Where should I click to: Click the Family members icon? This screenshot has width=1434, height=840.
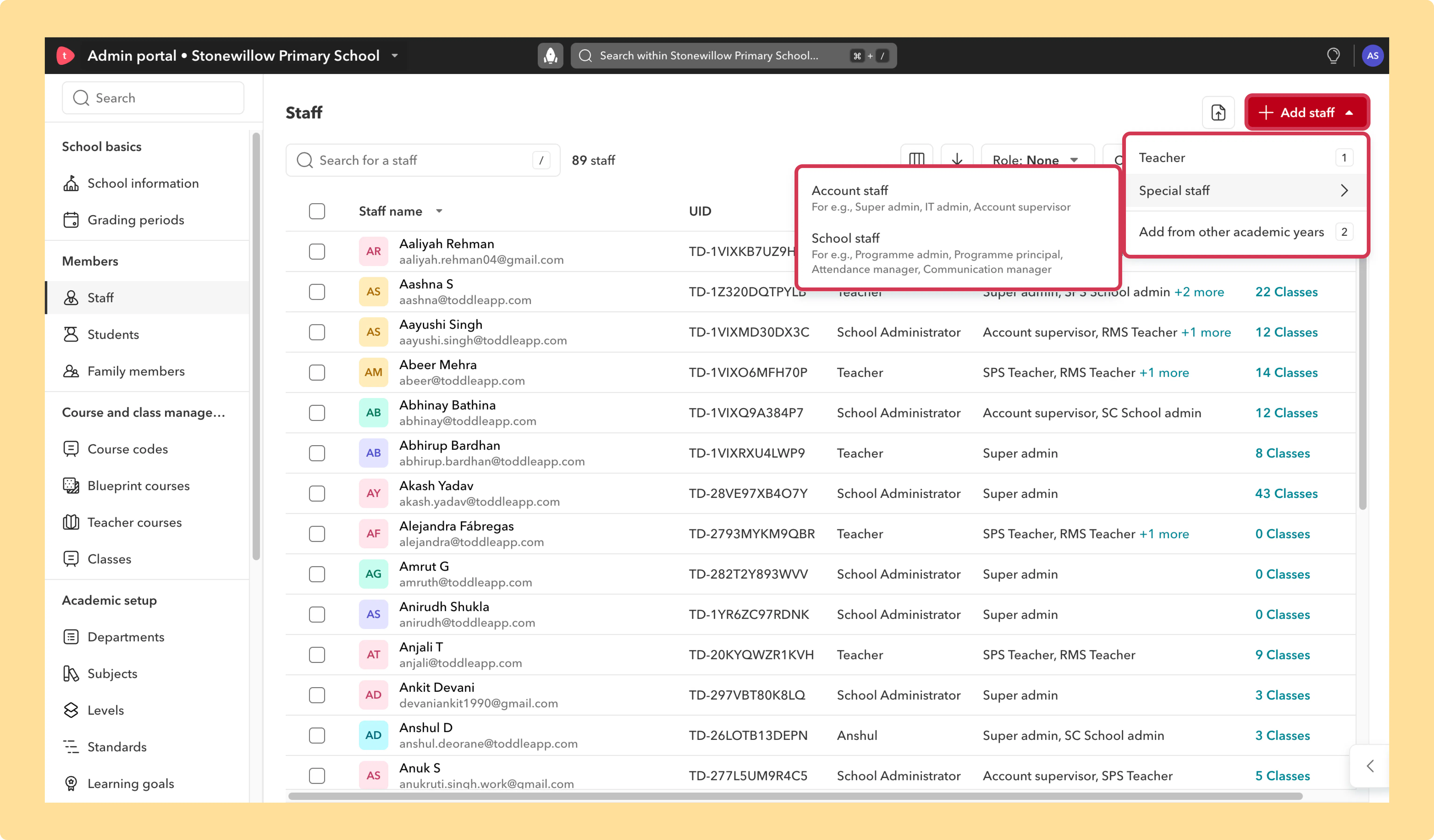[x=71, y=371]
